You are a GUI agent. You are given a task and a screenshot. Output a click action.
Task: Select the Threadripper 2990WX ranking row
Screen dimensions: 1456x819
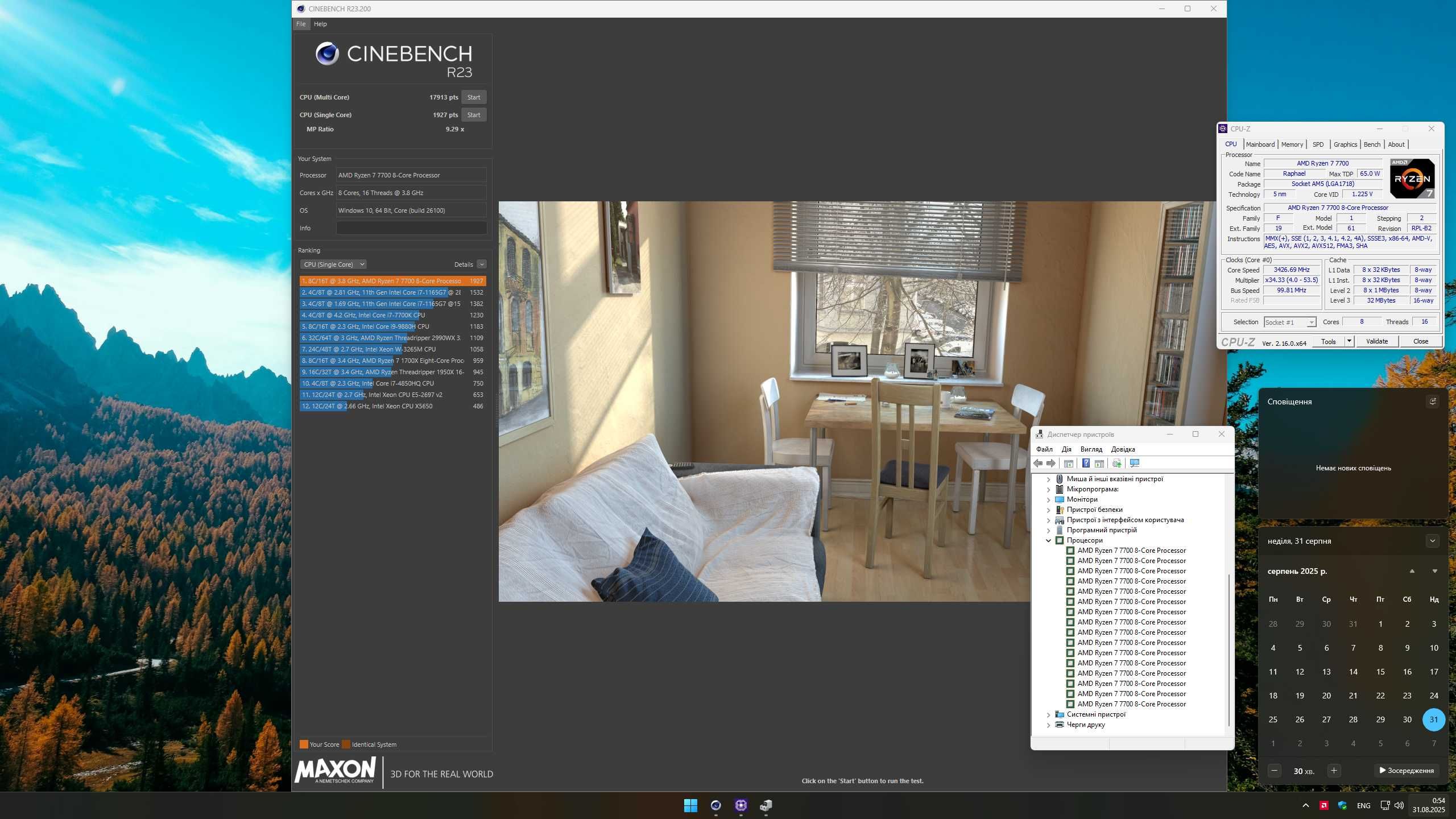[x=392, y=338]
